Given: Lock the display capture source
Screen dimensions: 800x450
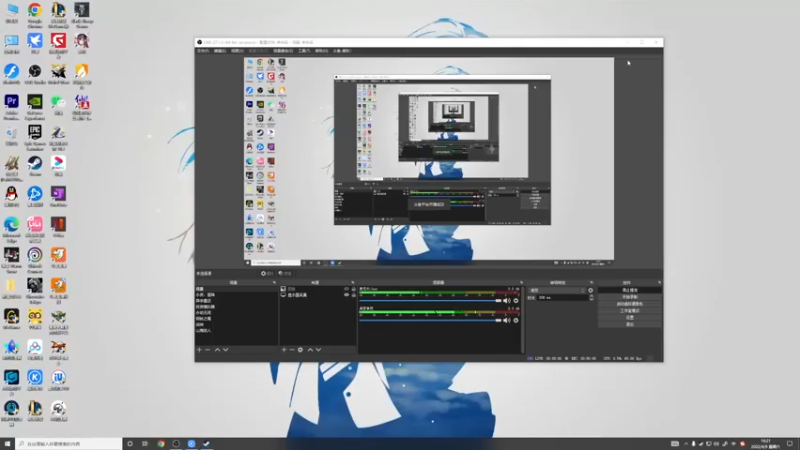Looking at the screenshot, I should 353,295.
